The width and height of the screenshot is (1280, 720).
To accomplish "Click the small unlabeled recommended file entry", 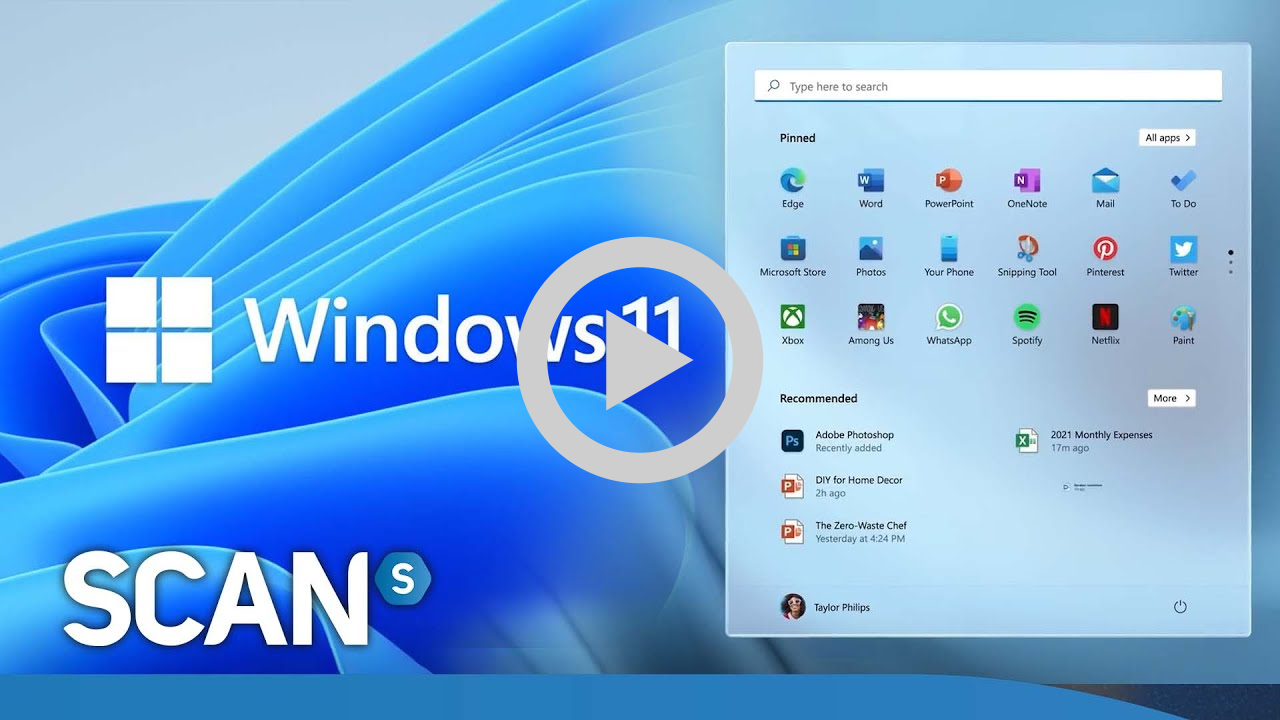I will point(1082,486).
